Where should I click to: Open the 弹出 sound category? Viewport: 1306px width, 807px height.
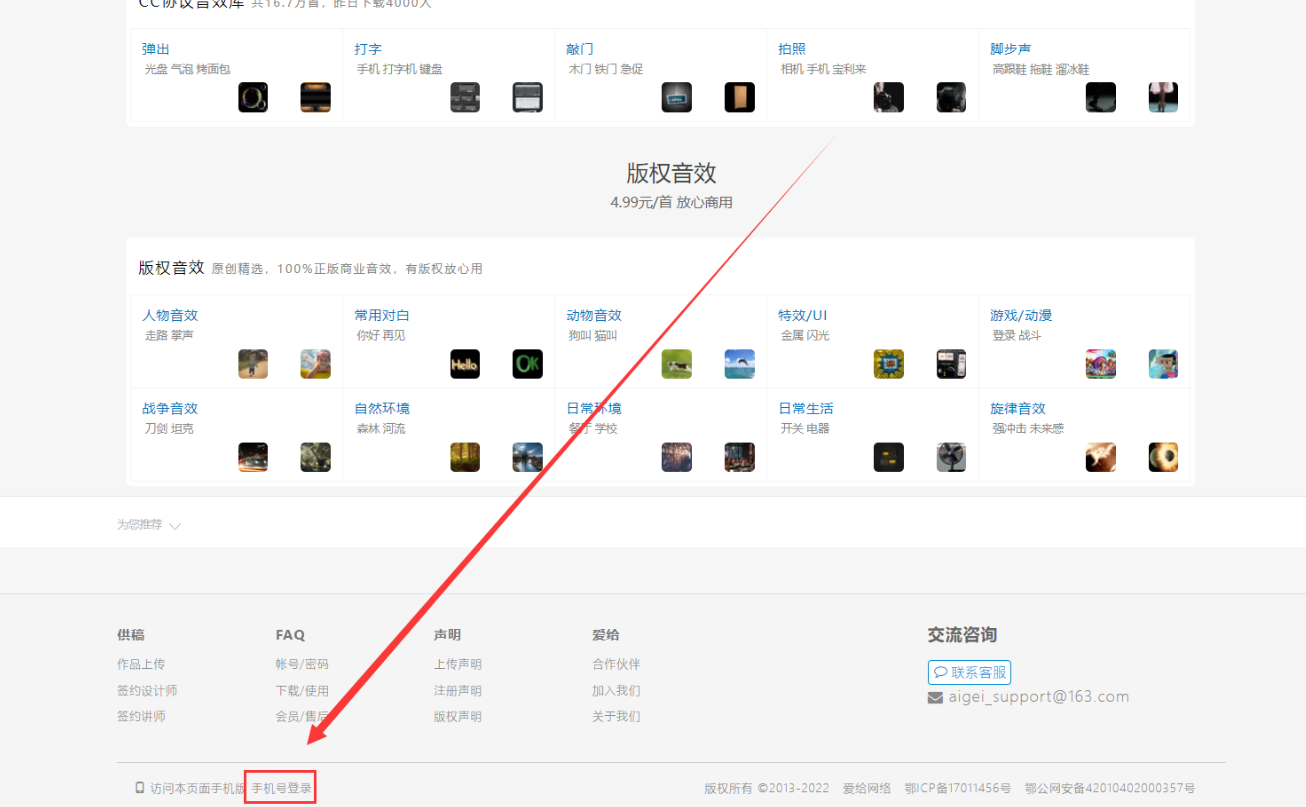pos(156,49)
